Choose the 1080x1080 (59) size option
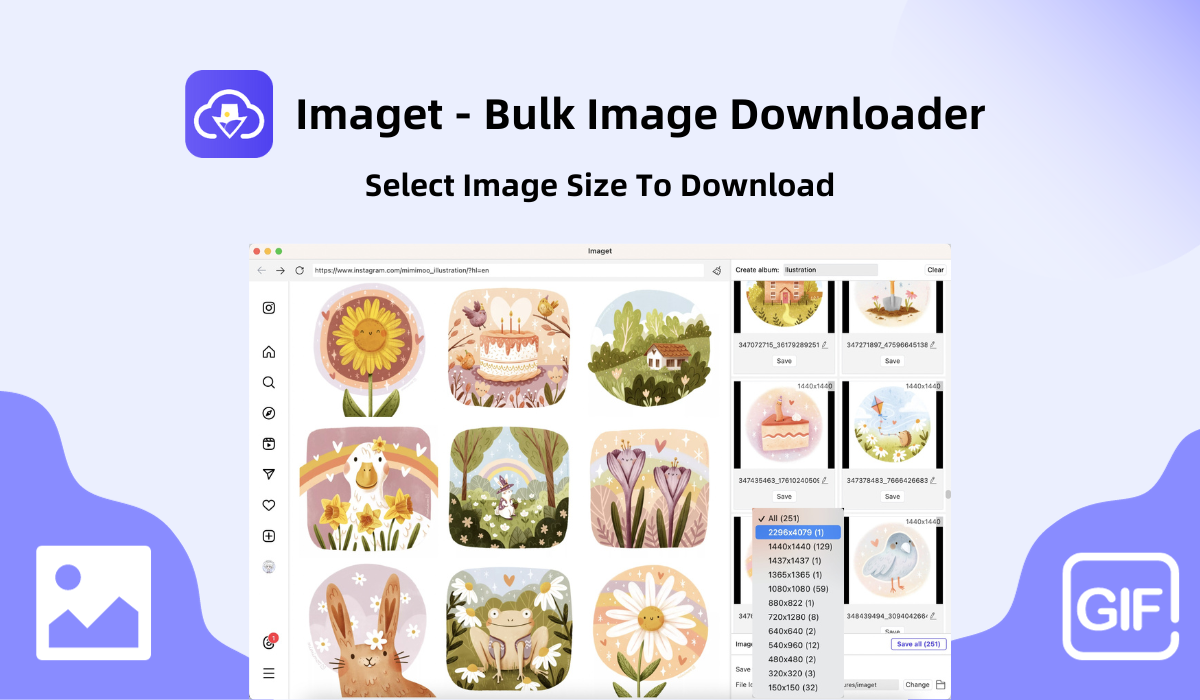1200x700 pixels. pyautogui.click(x=799, y=589)
